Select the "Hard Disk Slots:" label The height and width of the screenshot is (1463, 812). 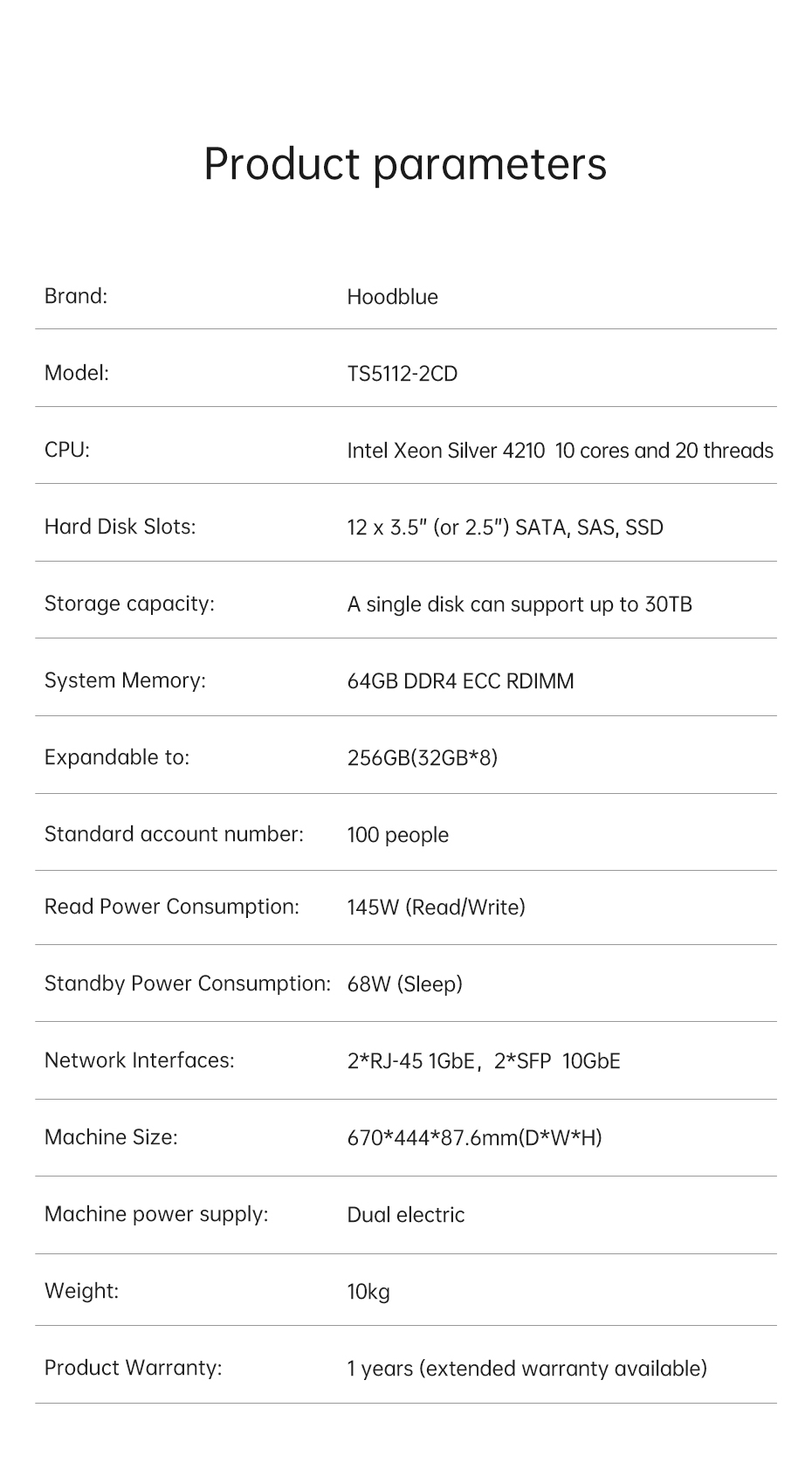click(x=120, y=527)
